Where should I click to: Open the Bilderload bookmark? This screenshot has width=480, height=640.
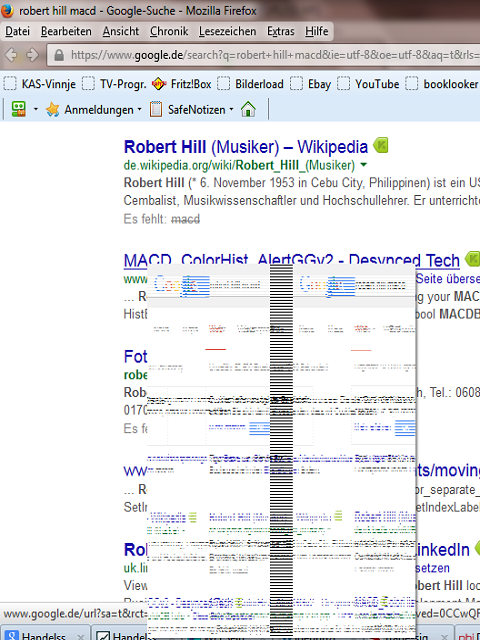point(250,84)
